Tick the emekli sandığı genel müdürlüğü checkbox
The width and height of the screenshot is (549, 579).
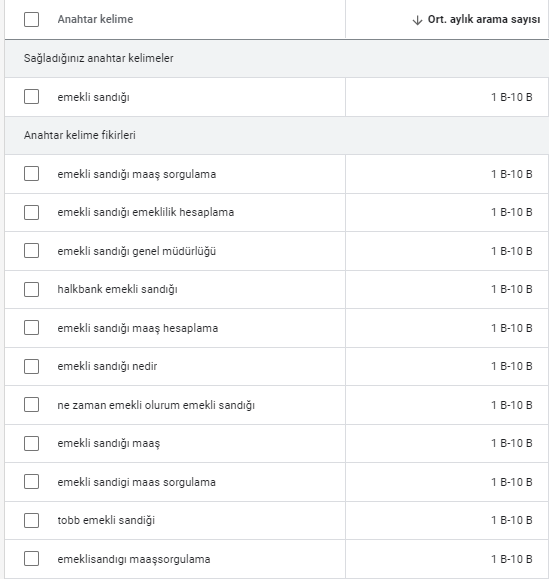coord(31,251)
